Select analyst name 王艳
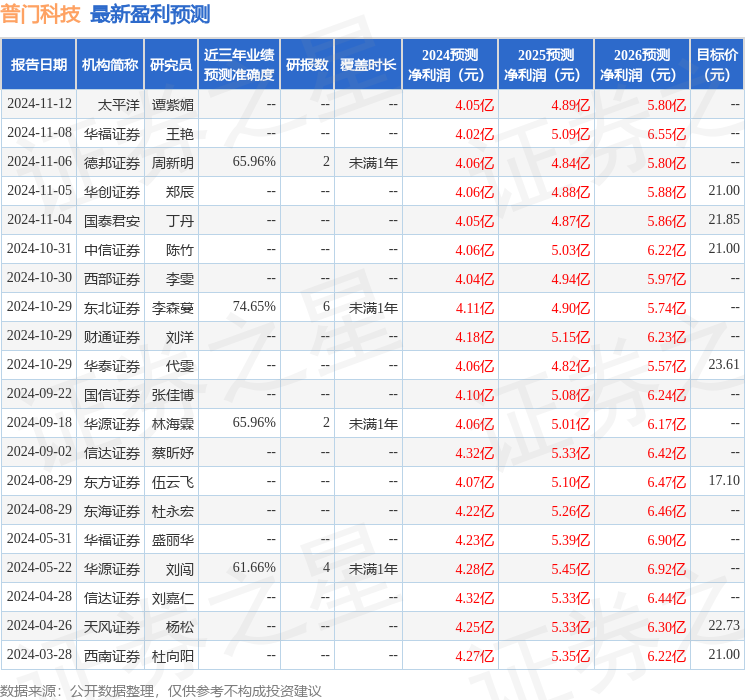This screenshot has width=745, height=700. (x=180, y=134)
